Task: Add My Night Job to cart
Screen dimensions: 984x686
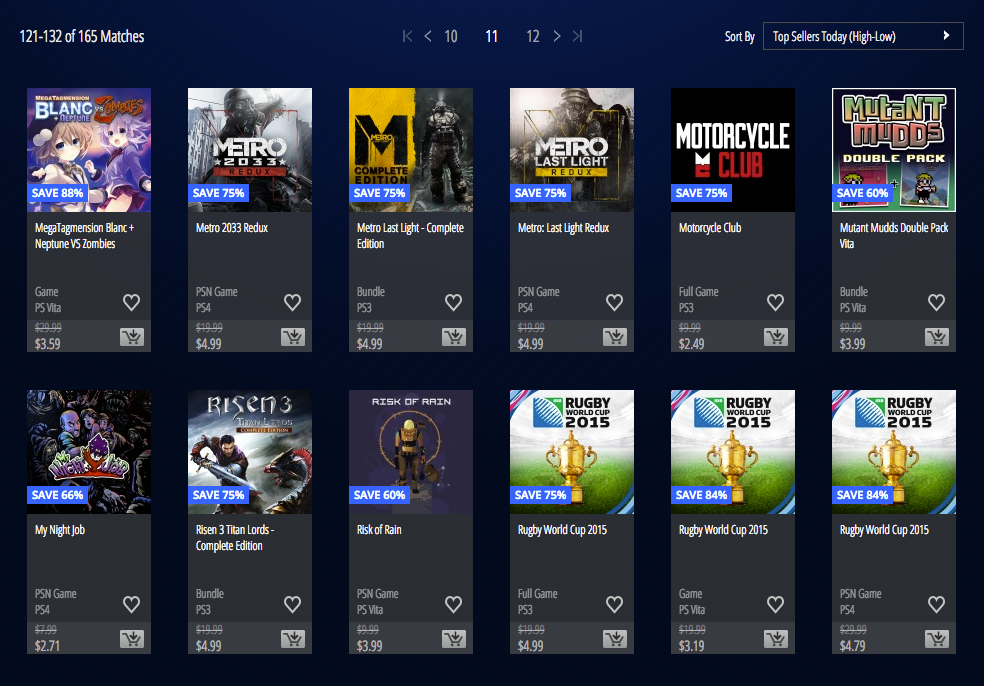Action: tap(132, 639)
